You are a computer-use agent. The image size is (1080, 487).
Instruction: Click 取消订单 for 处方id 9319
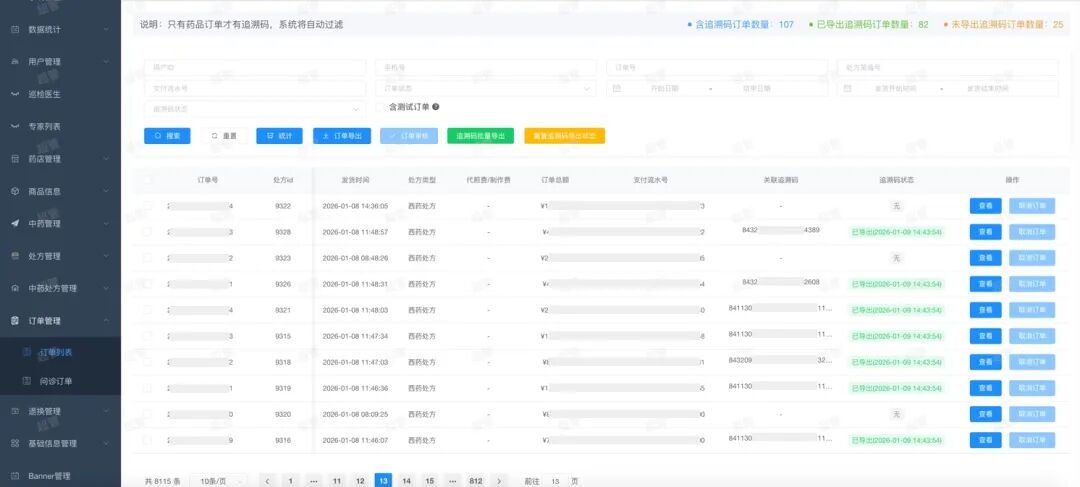click(x=1032, y=388)
